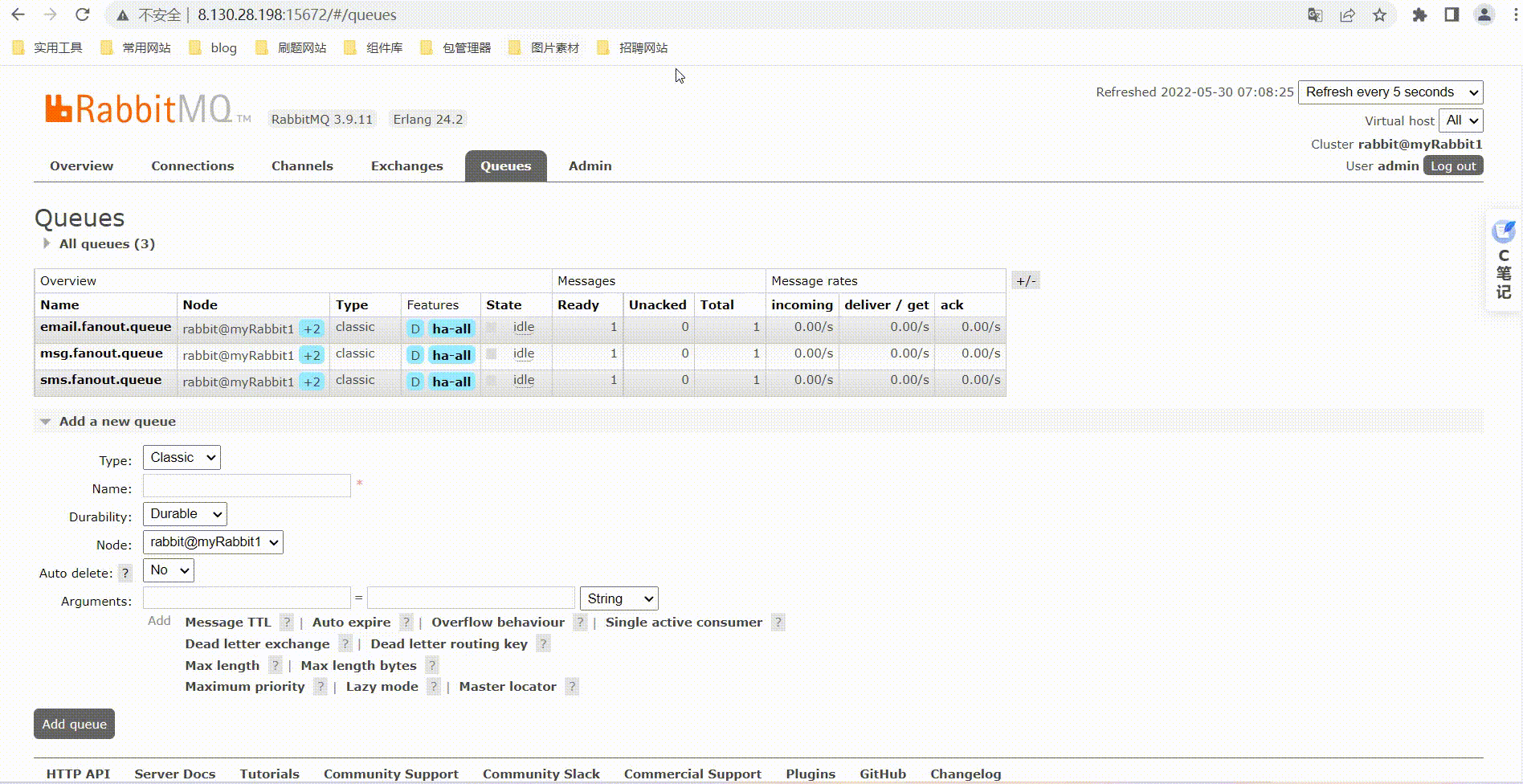Open the 实用工具 bookmark folder
This screenshot has height=784, width=1523.
click(48, 48)
